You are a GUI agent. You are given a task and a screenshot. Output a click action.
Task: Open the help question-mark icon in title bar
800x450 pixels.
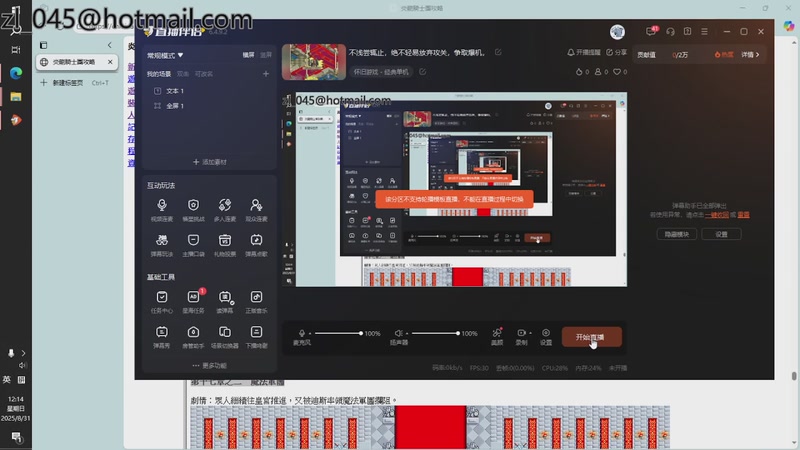687,32
